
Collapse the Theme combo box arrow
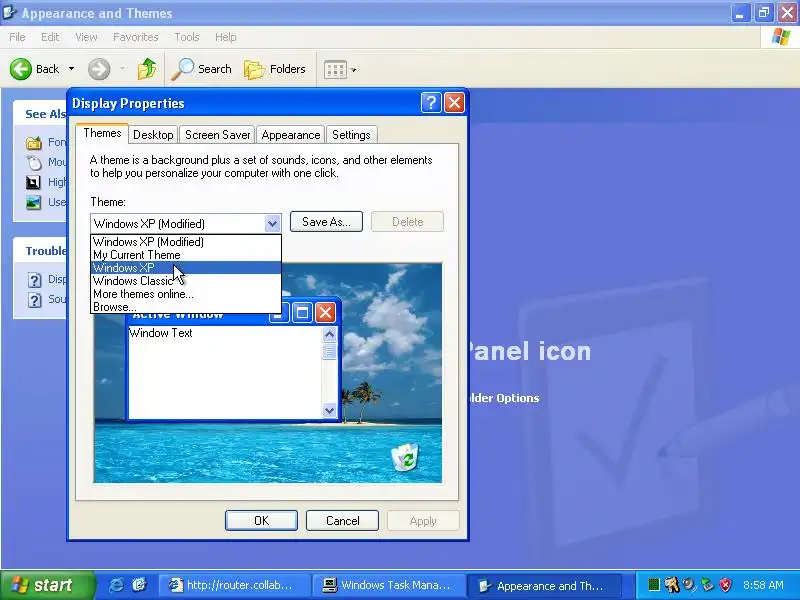[x=272, y=223]
